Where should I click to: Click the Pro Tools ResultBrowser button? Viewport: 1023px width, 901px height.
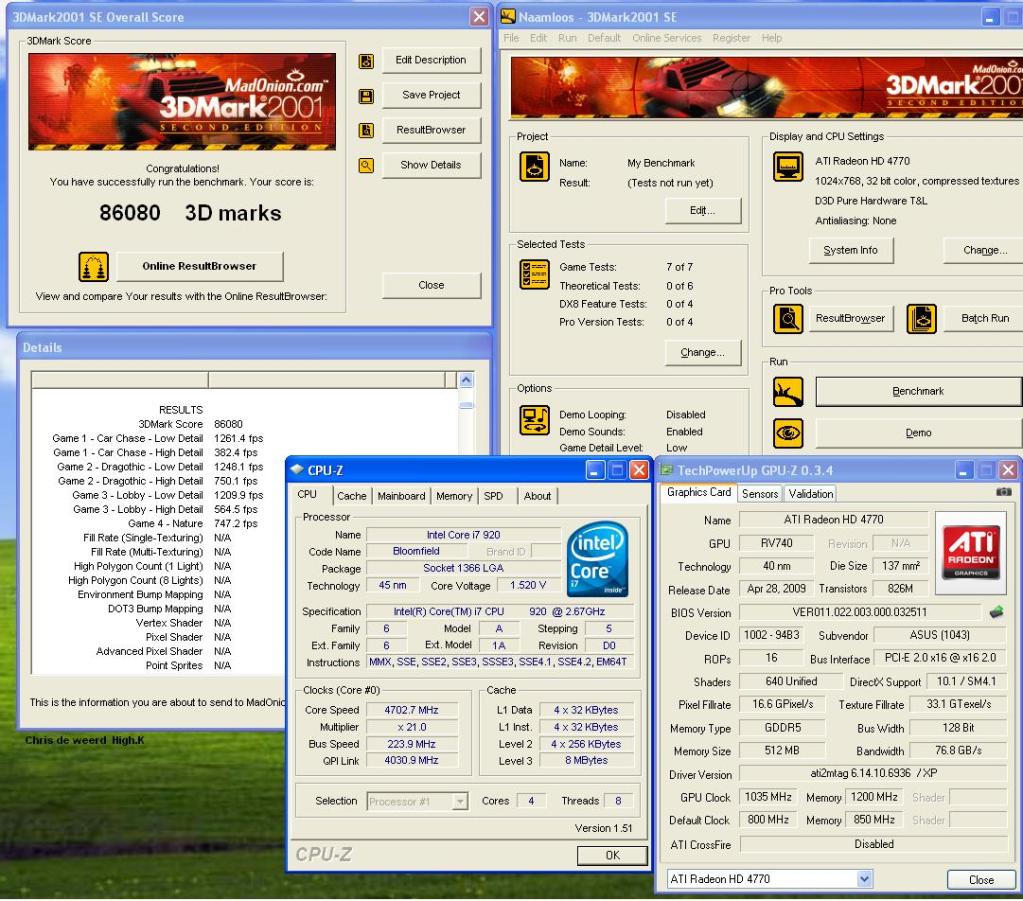tap(850, 318)
